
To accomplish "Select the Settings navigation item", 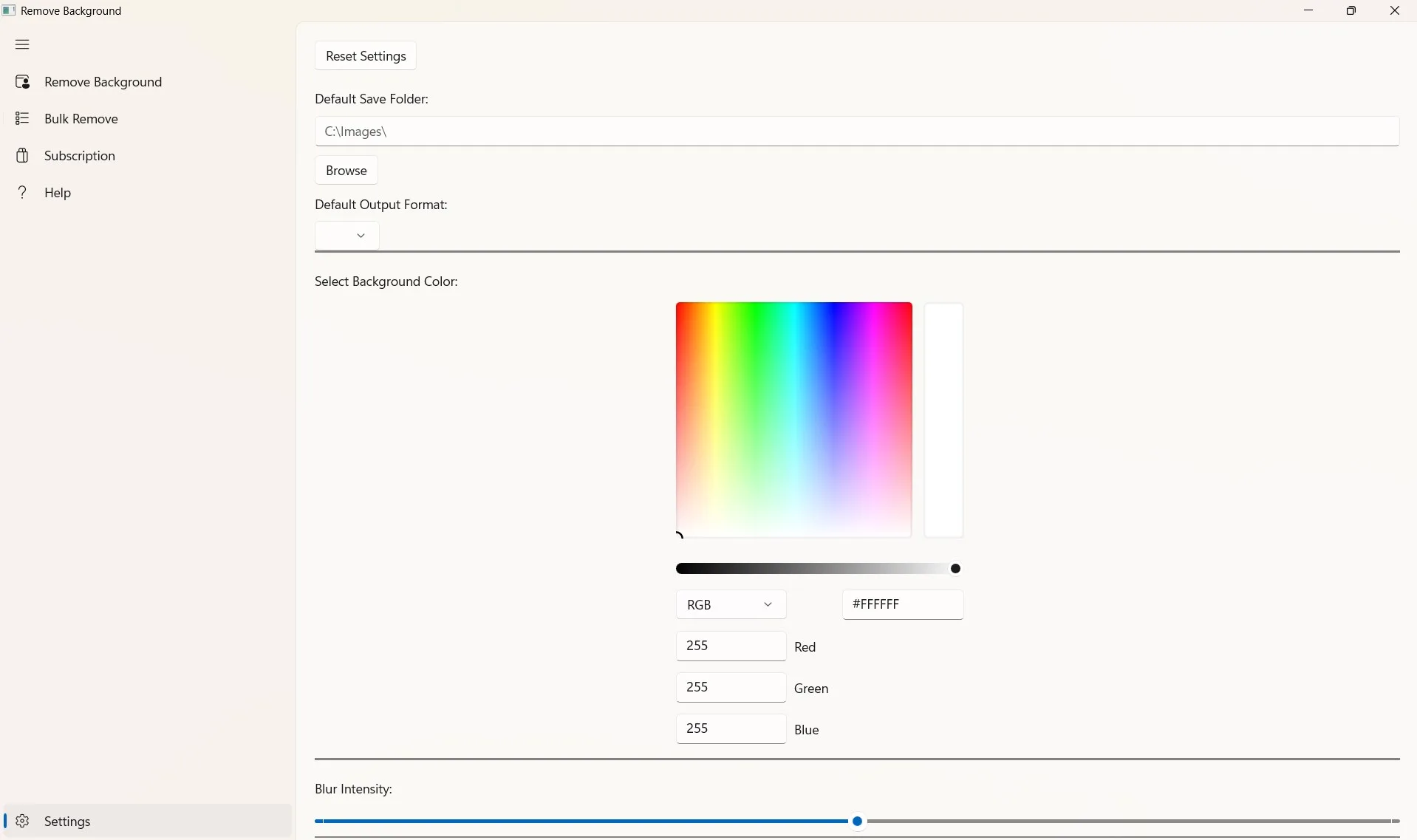I will pos(148,821).
